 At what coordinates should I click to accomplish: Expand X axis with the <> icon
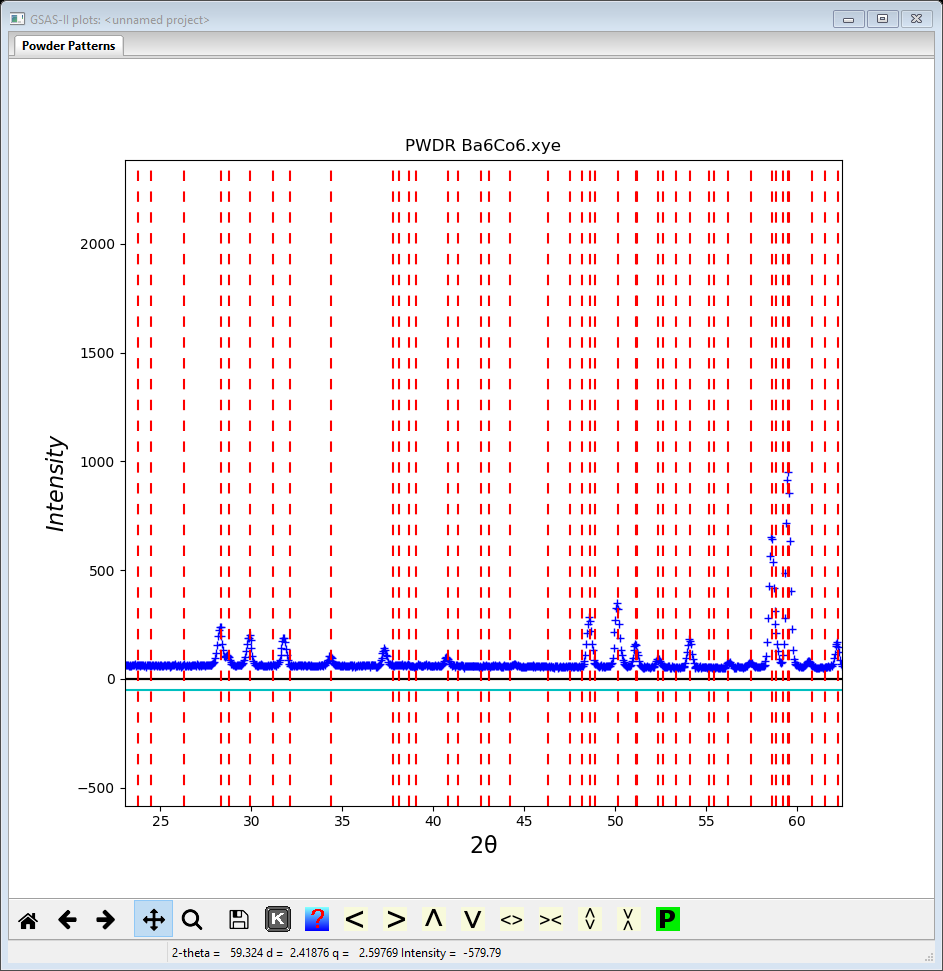pos(511,919)
